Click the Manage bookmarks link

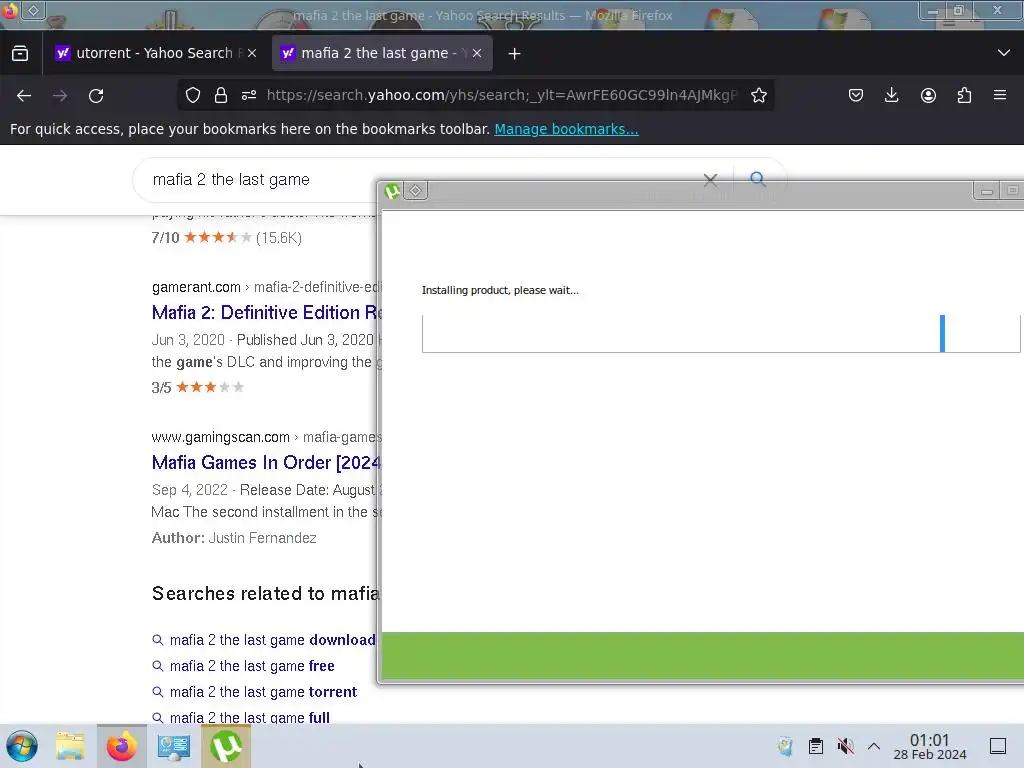566,129
